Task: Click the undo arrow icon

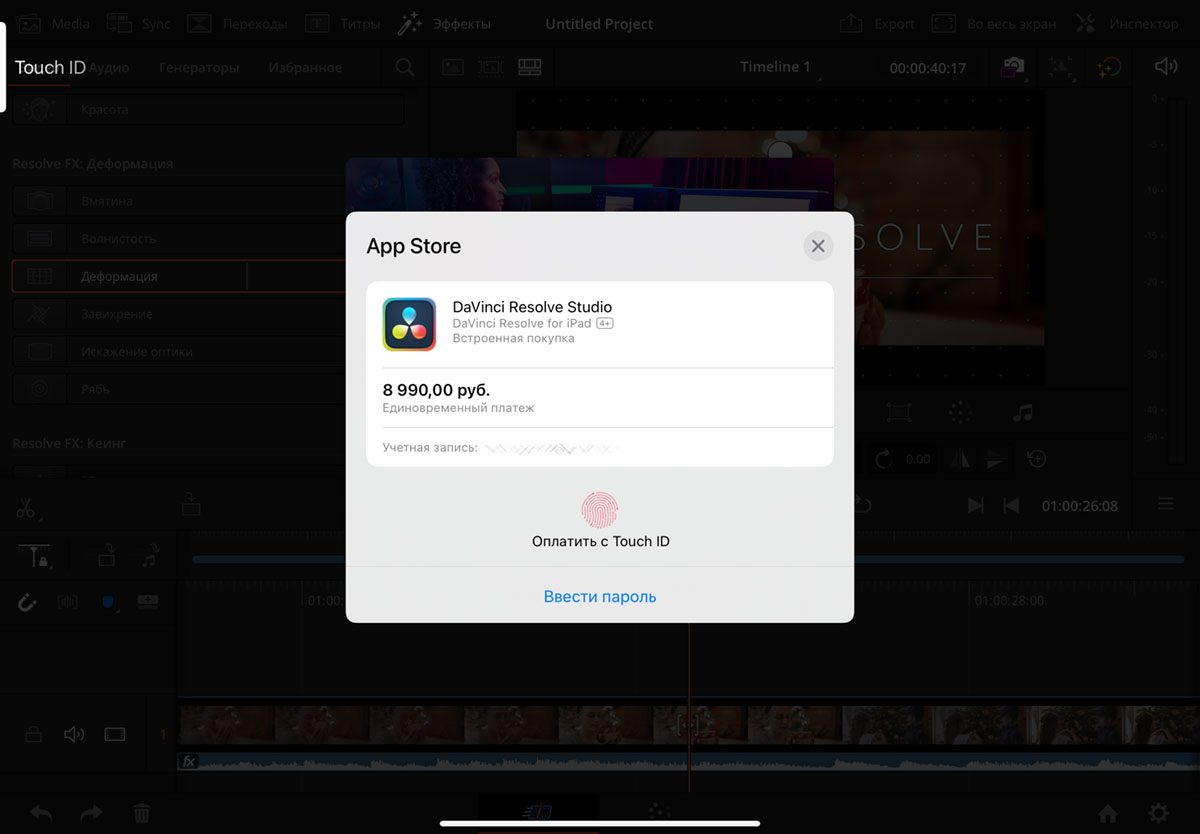Action: (x=41, y=813)
